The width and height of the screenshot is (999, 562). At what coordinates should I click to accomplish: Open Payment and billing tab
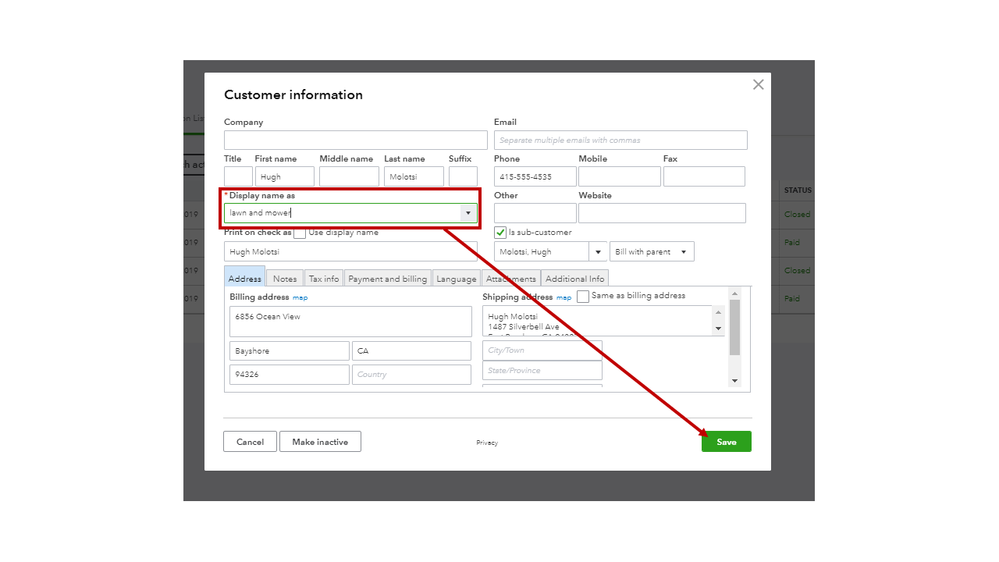pyautogui.click(x=387, y=278)
